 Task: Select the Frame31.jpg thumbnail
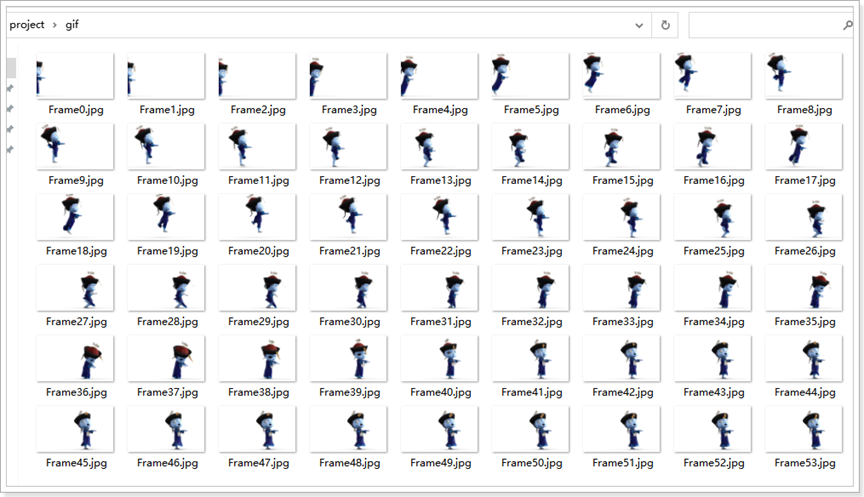440,288
